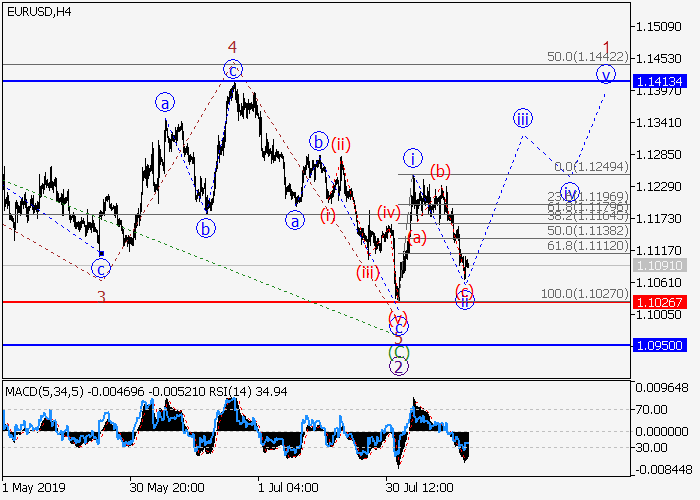Select the purple circled 2 wave label
Image resolution: width=700 pixels, height=500 pixels.
398,366
